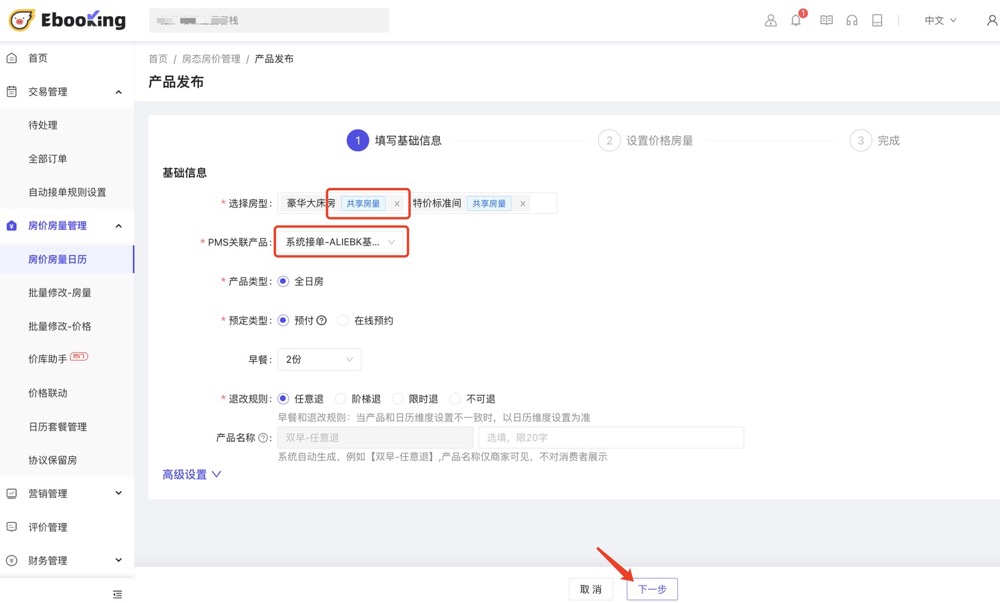Collapse sidebar using the bottom menu icon
1000x603 pixels.
pyautogui.click(x=117, y=594)
